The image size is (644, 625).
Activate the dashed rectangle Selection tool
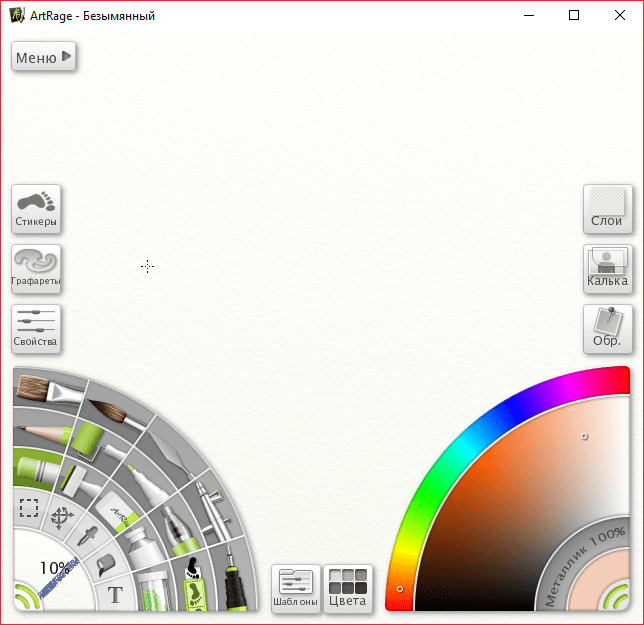coord(29,508)
